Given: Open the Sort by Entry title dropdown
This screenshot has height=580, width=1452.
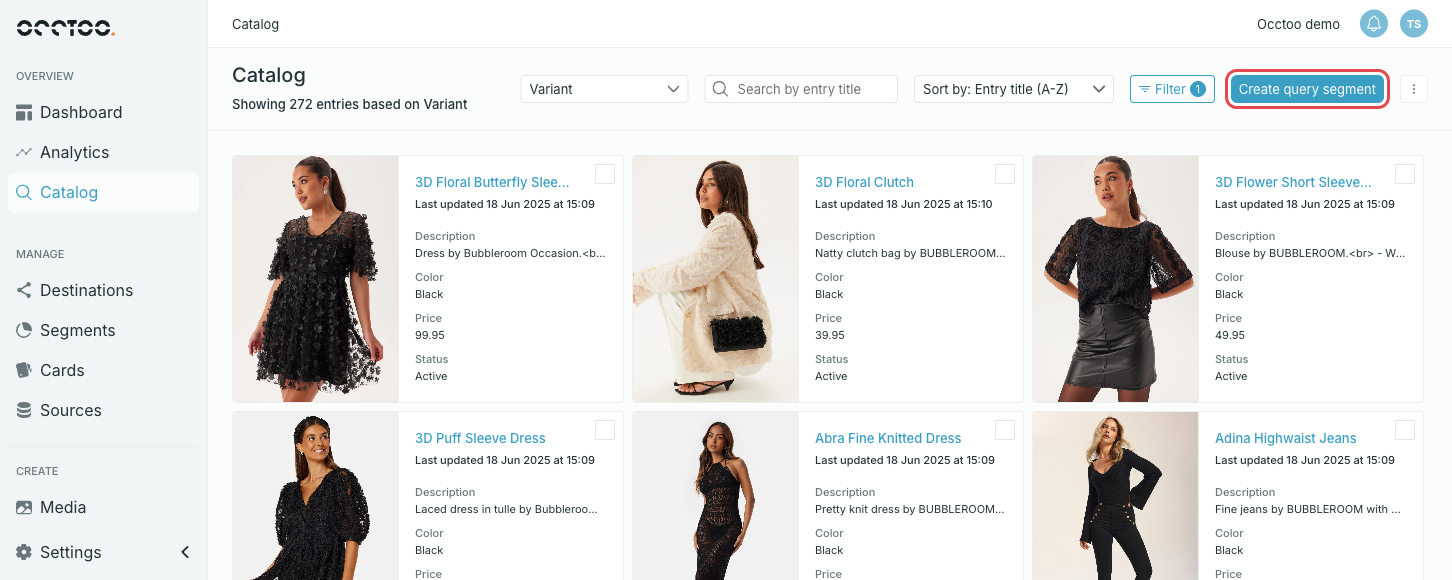Looking at the screenshot, I should point(1014,89).
